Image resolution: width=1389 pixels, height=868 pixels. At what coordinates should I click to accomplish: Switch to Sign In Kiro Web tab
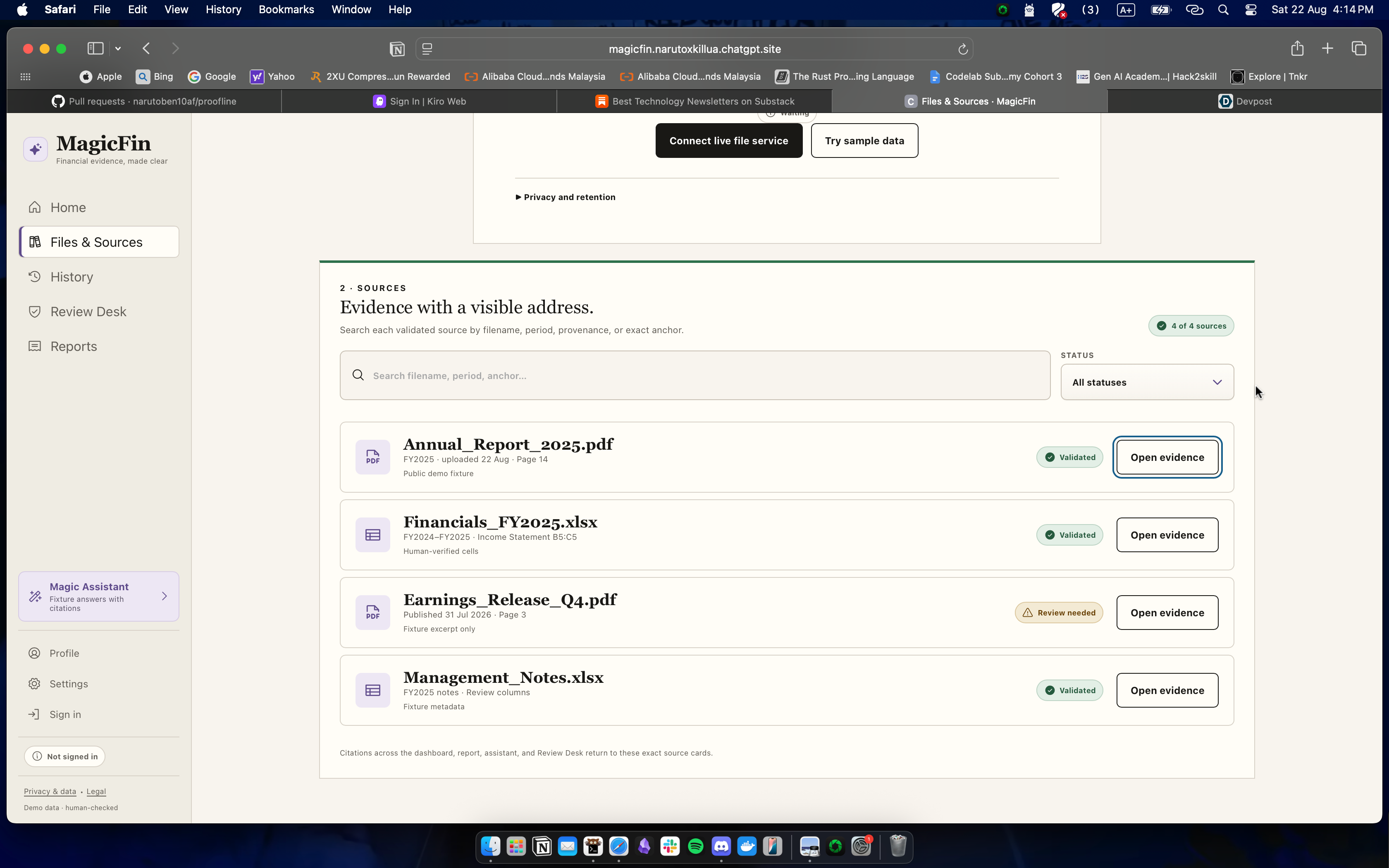click(x=419, y=101)
